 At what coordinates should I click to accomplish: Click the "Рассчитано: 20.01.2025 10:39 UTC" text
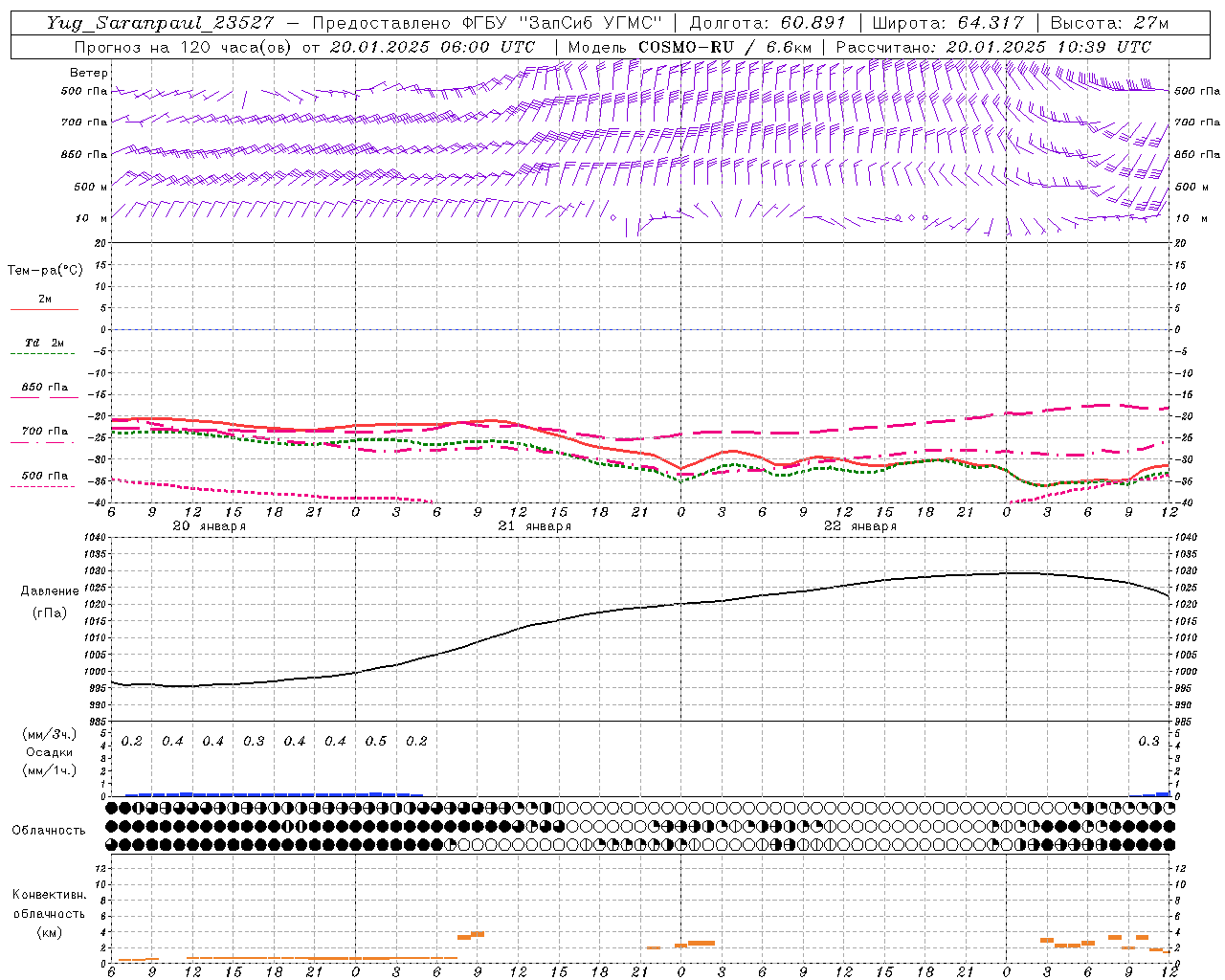point(993,47)
